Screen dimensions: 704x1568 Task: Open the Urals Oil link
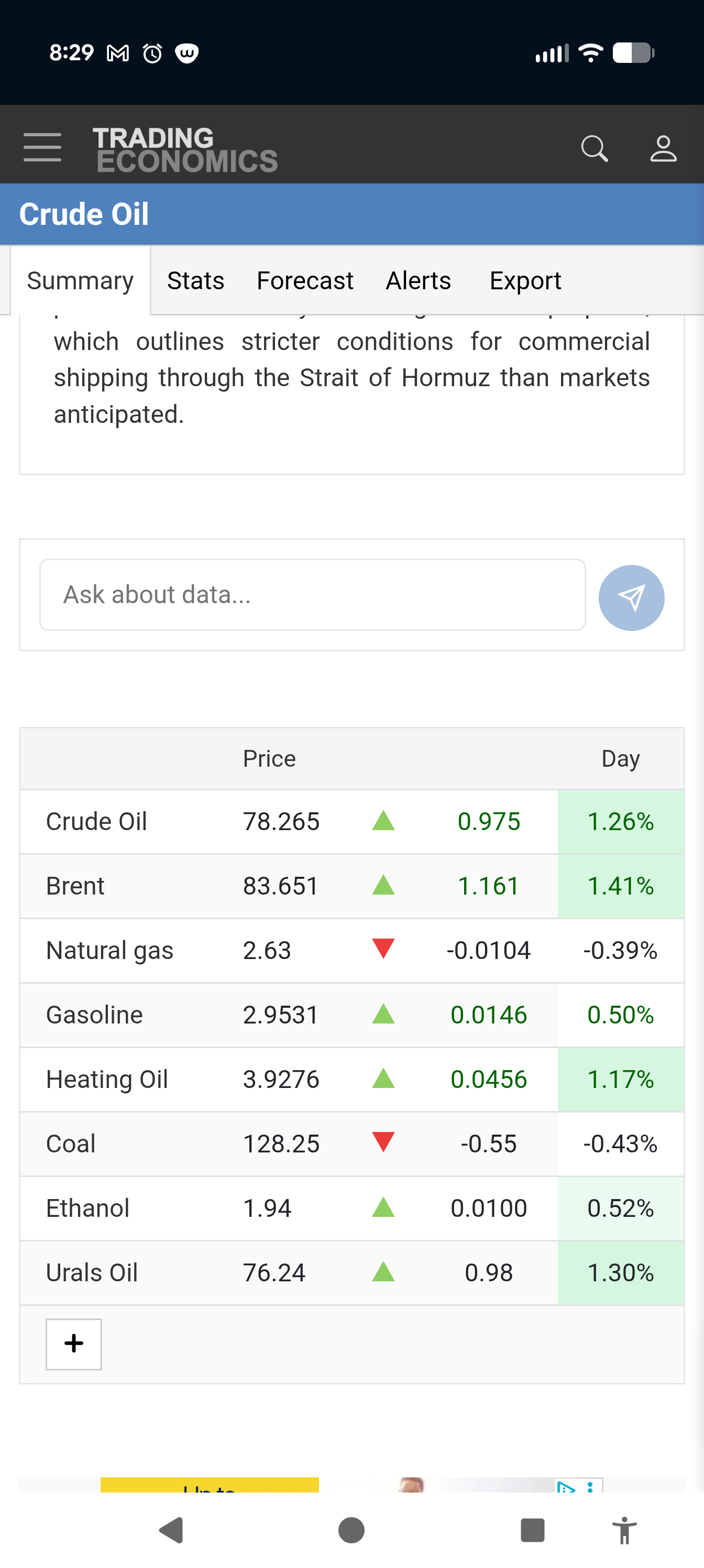pyautogui.click(x=92, y=1272)
